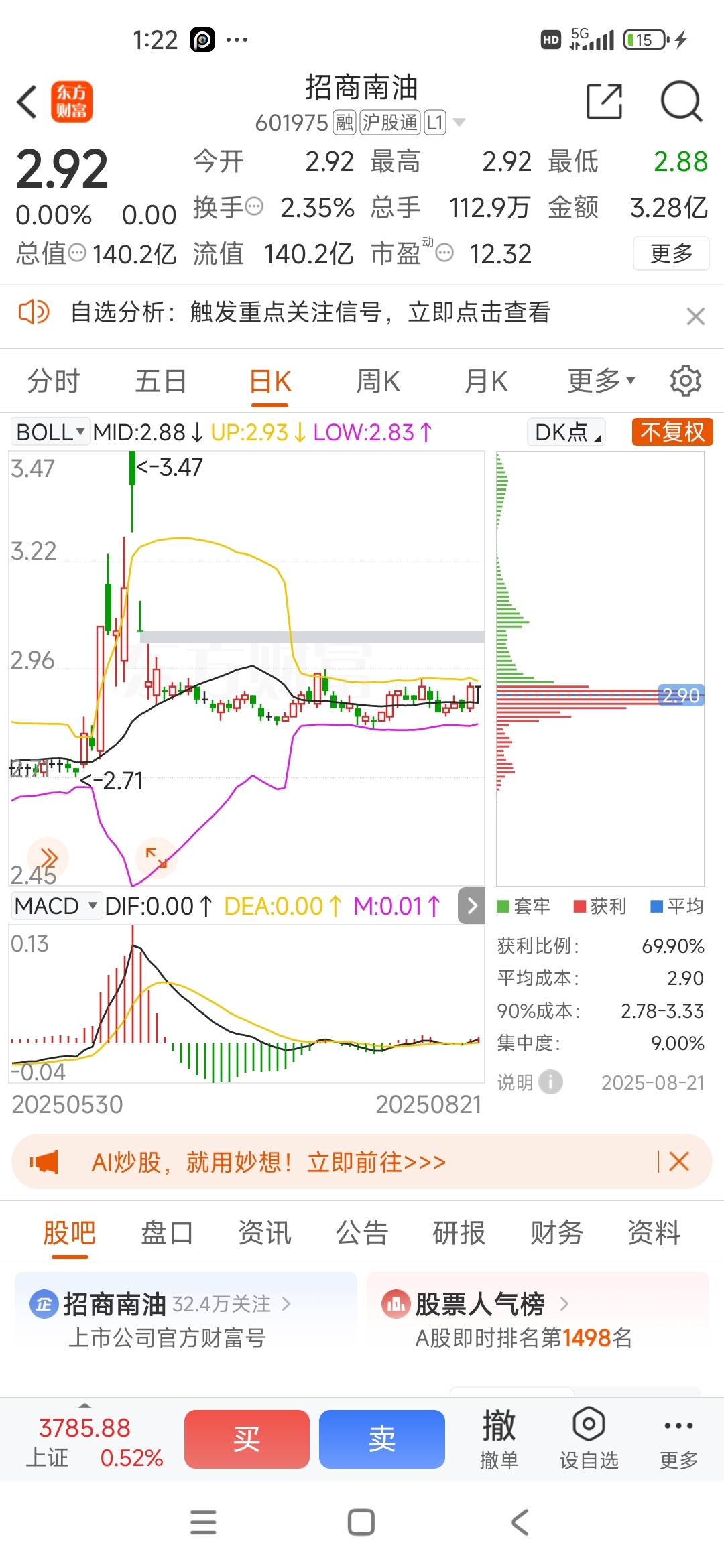Tap the speaker icon in 自选分析 banner
Image resolution: width=724 pixels, height=1568 pixels.
34,312
